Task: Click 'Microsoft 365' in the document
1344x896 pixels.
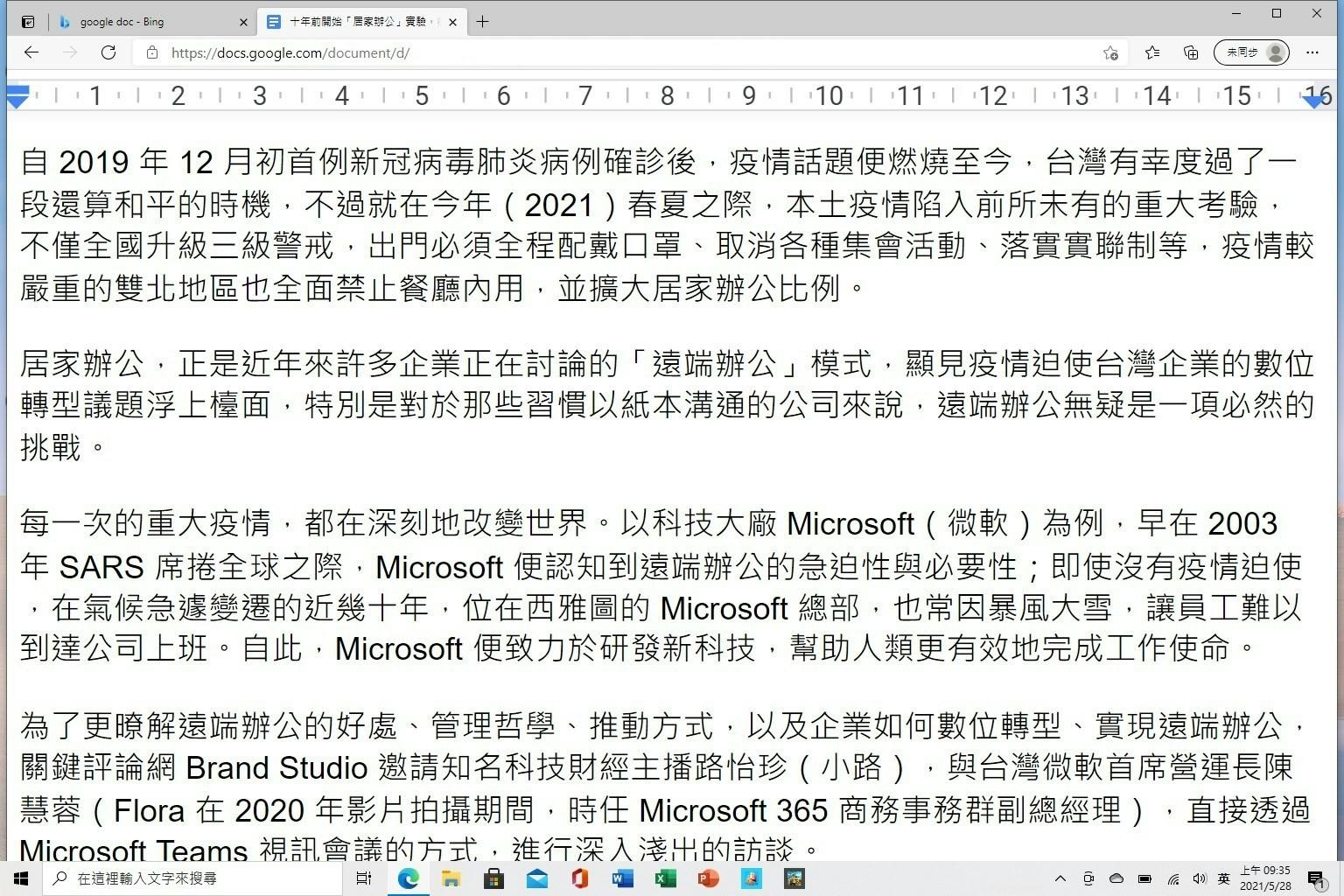Action: coord(733,810)
